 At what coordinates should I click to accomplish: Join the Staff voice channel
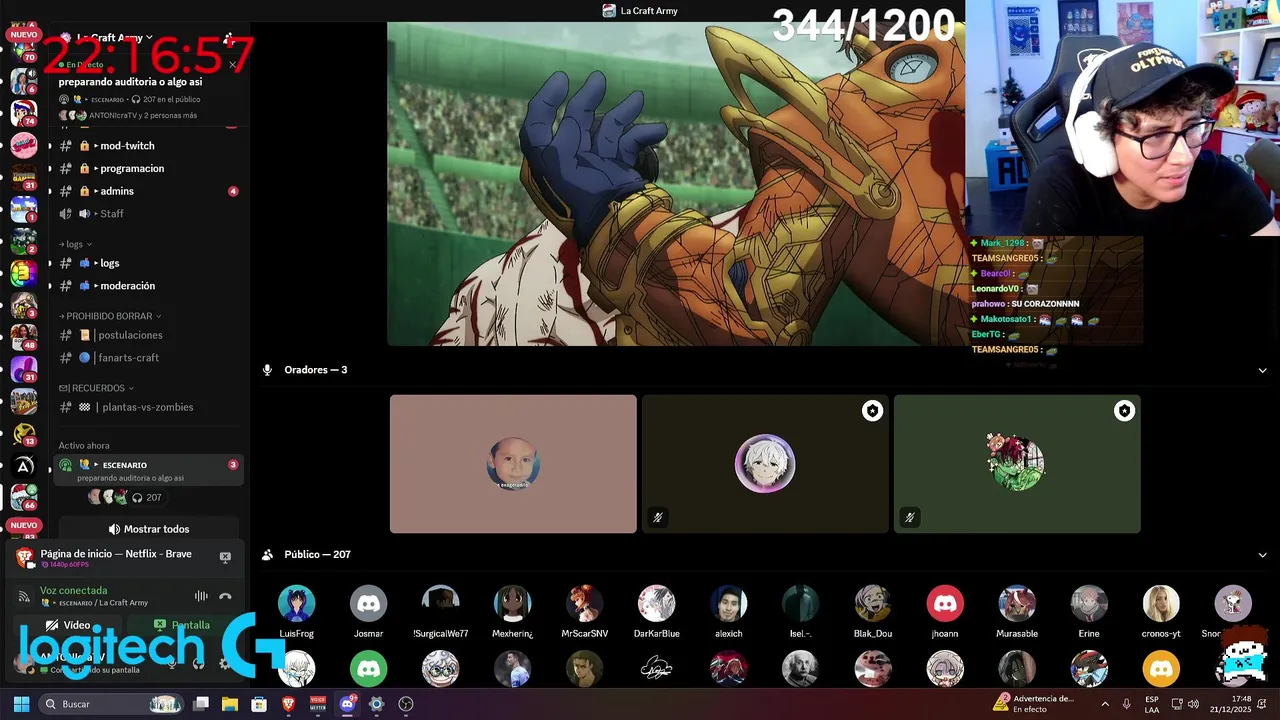click(112, 214)
